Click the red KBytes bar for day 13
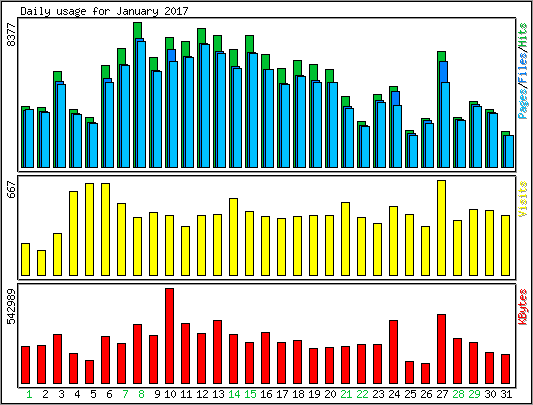Image resolution: width=533 pixels, height=405 pixels. click(218, 352)
